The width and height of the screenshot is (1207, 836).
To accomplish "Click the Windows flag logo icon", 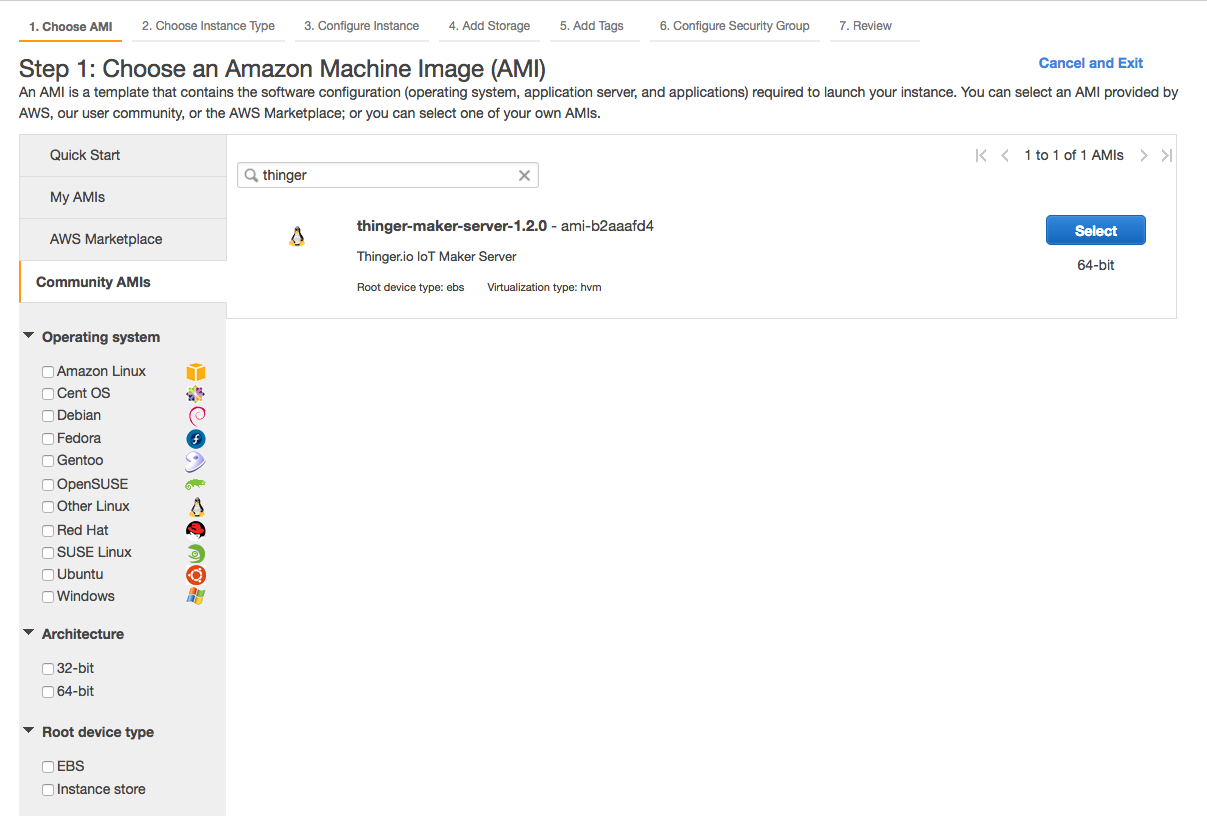I will pos(196,597).
